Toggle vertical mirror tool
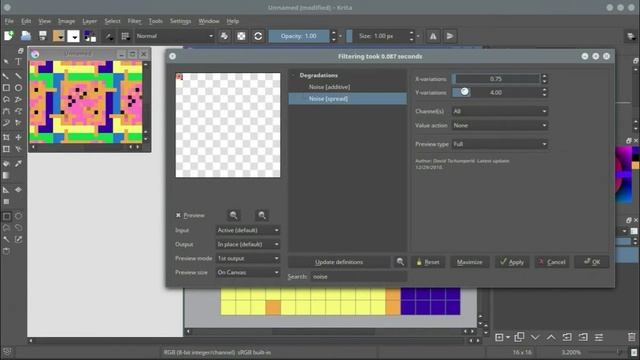 click(x=450, y=36)
